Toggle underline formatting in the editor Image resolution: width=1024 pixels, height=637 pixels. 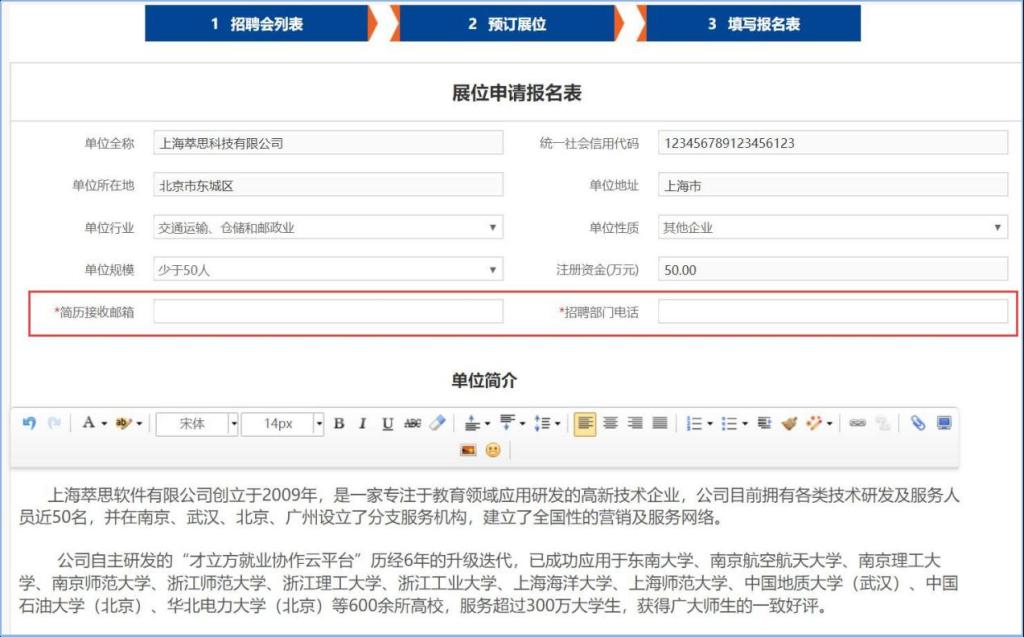[x=387, y=423]
